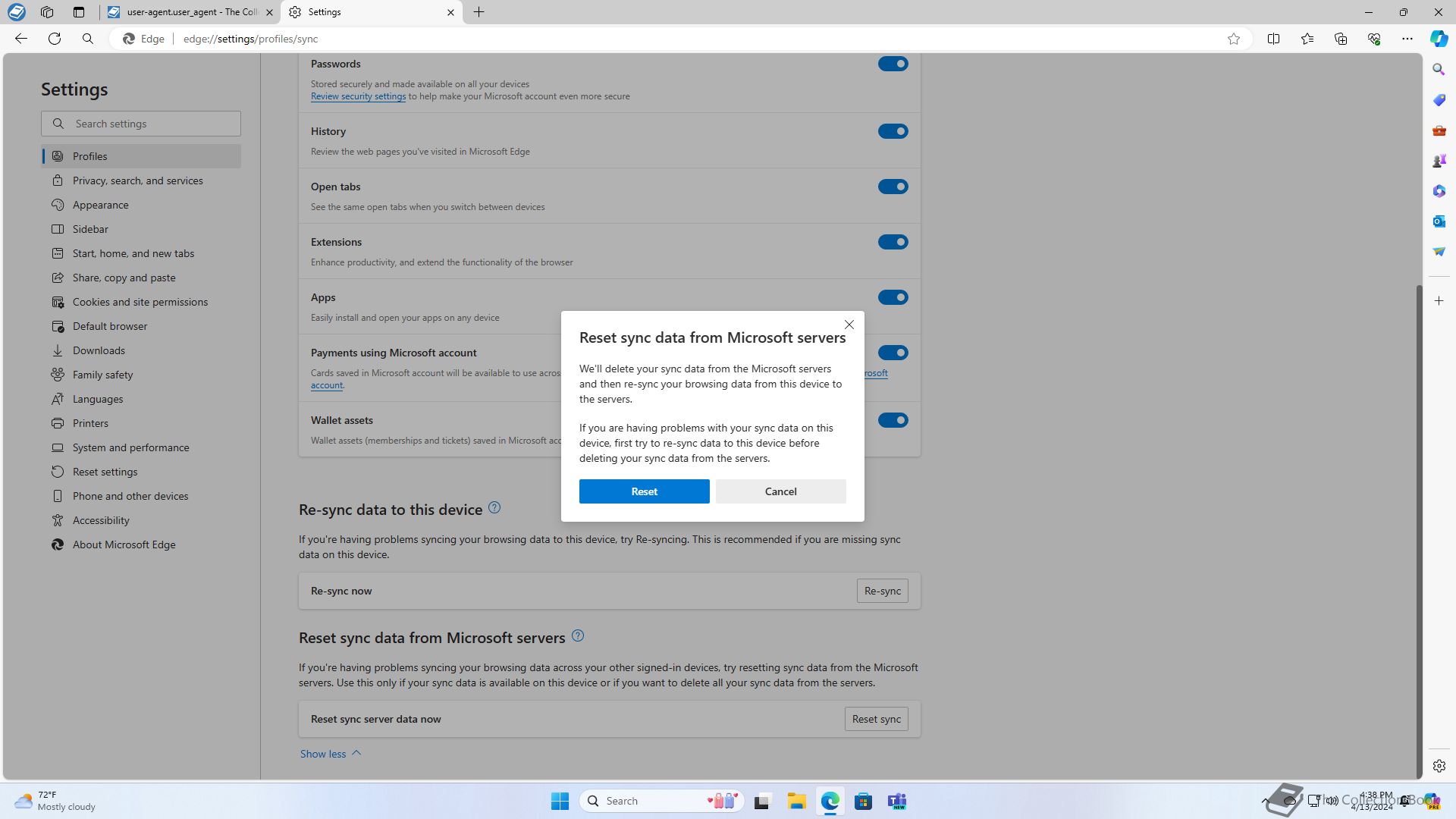The width and height of the screenshot is (1456, 819).
Task: Open System and performance section
Action: (x=141, y=447)
